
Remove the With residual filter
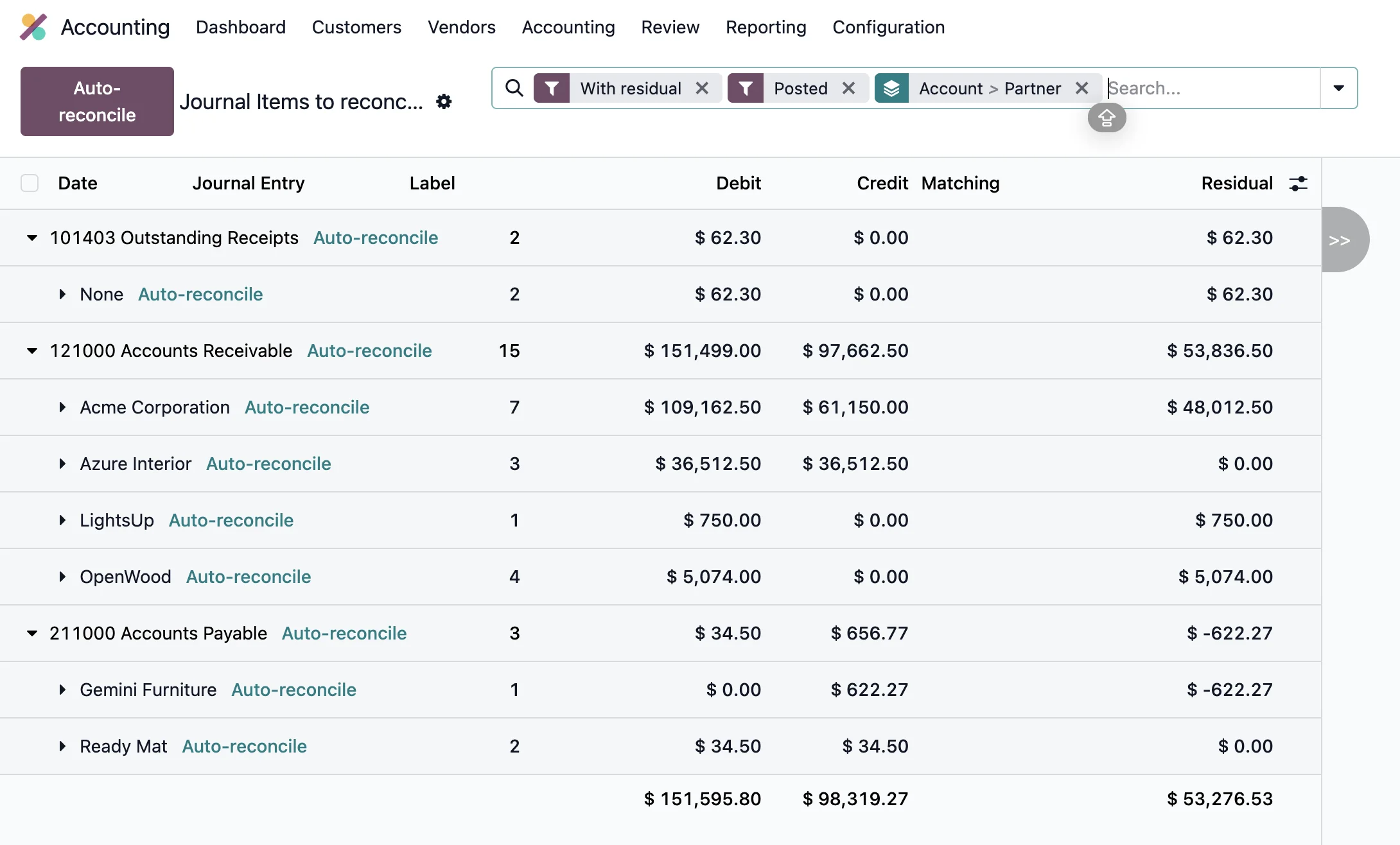click(702, 88)
